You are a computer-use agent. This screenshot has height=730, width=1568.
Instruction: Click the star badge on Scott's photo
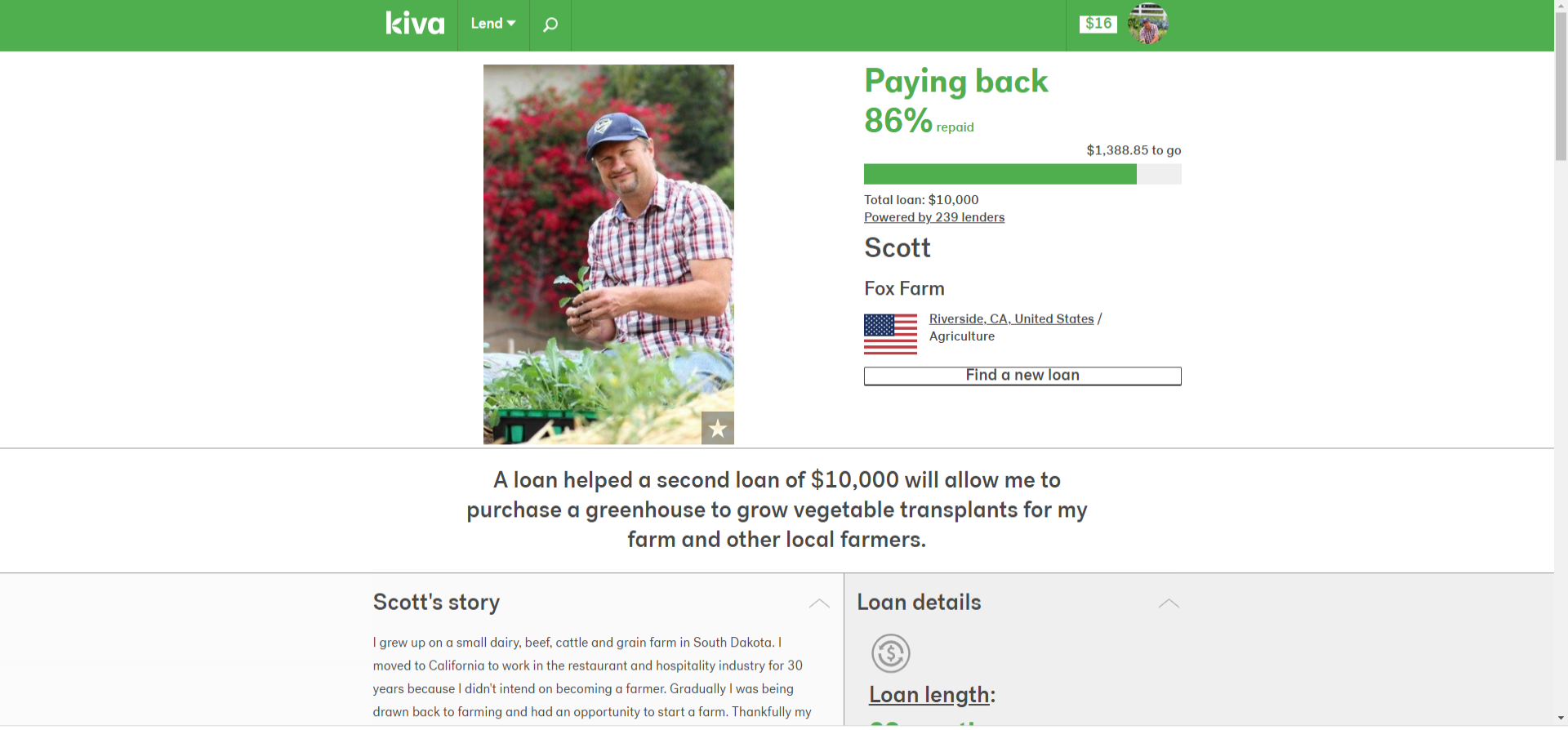[718, 428]
